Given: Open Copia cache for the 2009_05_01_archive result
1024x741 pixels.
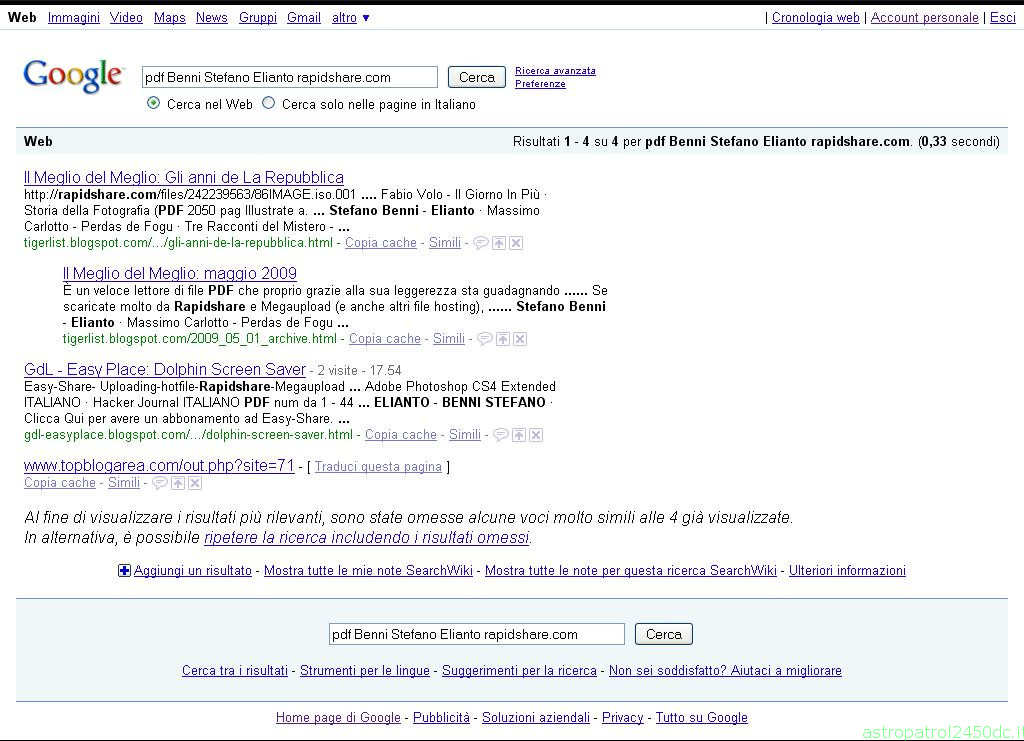Looking at the screenshot, I should [385, 338].
